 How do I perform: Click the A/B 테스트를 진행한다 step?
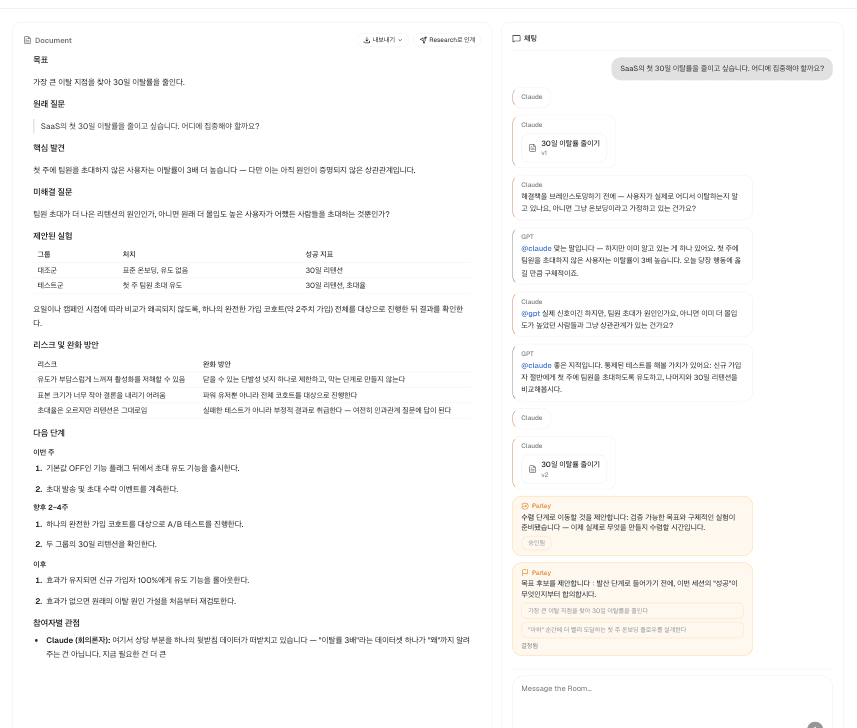click(x=145, y=524)
